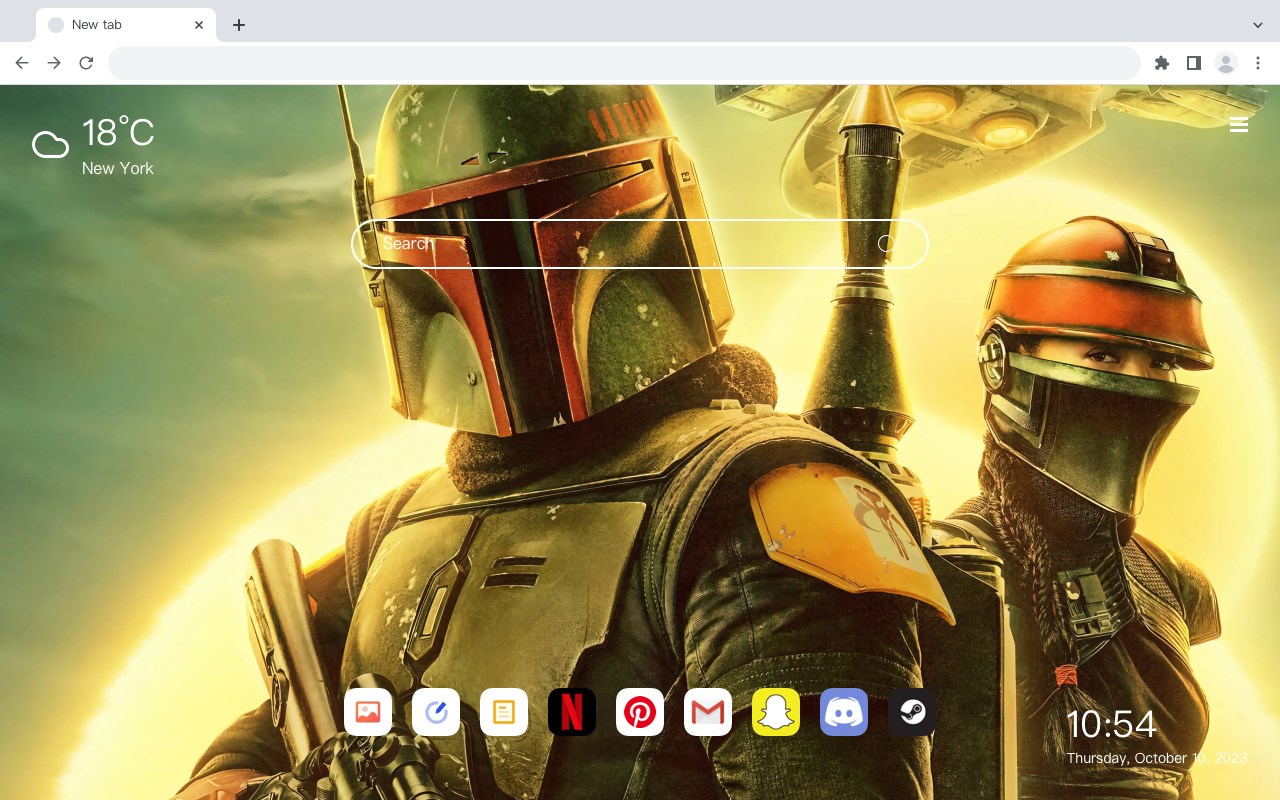Click the 10:54 clock display
The width and height of the screenshot is (1280, 800).
1111,724
